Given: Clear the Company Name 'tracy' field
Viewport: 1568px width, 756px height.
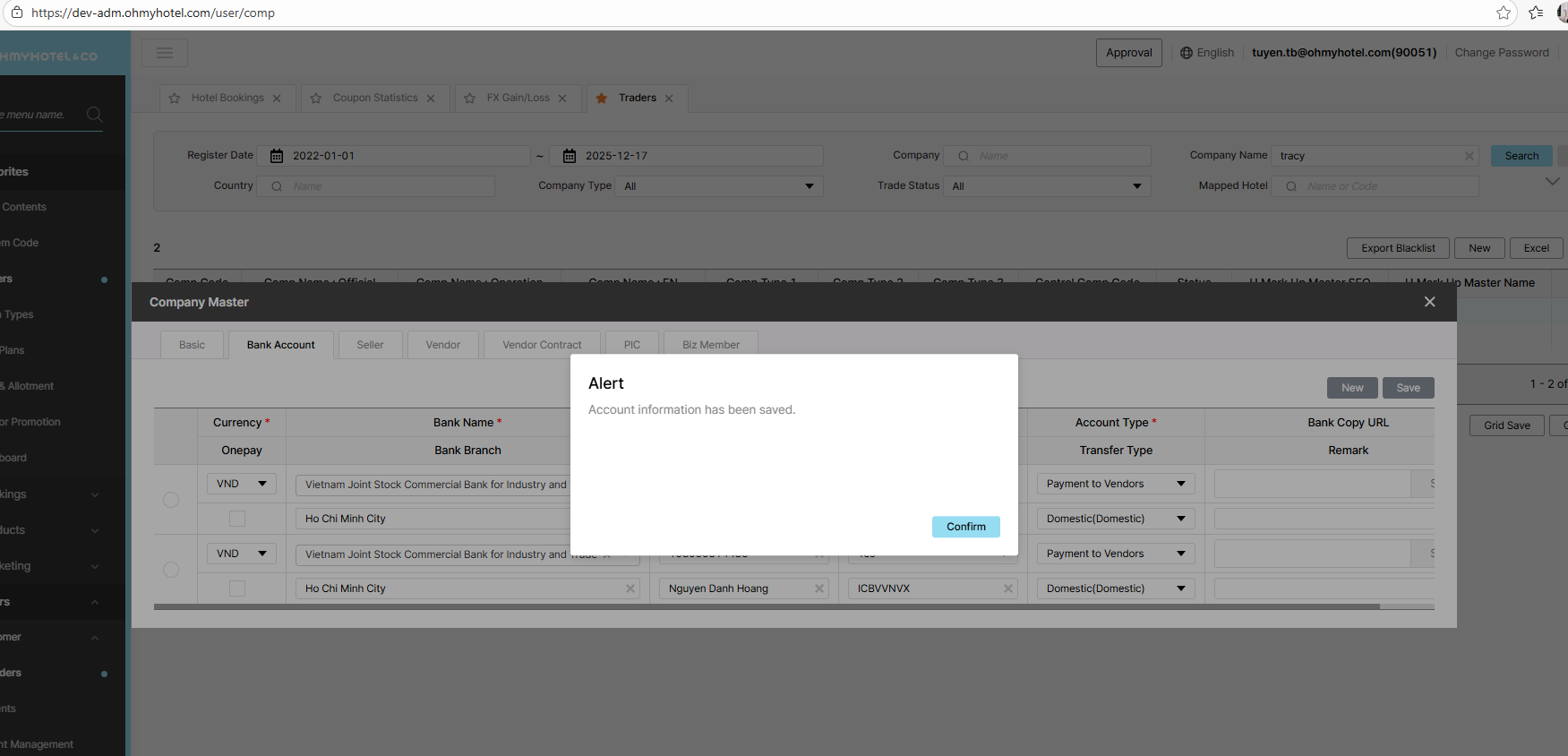Looking at the screenshot, I should (x=1469, y=156).
